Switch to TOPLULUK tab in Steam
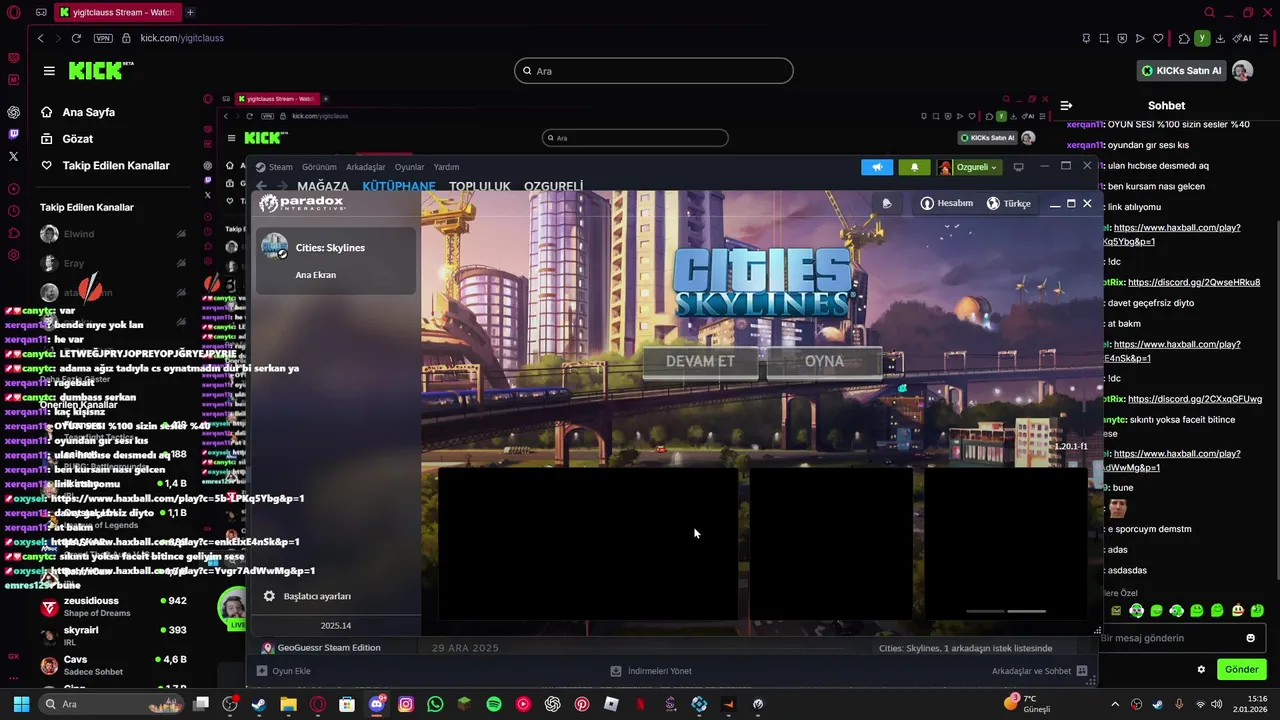Viewport: 1280px width, 720px height. [479, 186]
